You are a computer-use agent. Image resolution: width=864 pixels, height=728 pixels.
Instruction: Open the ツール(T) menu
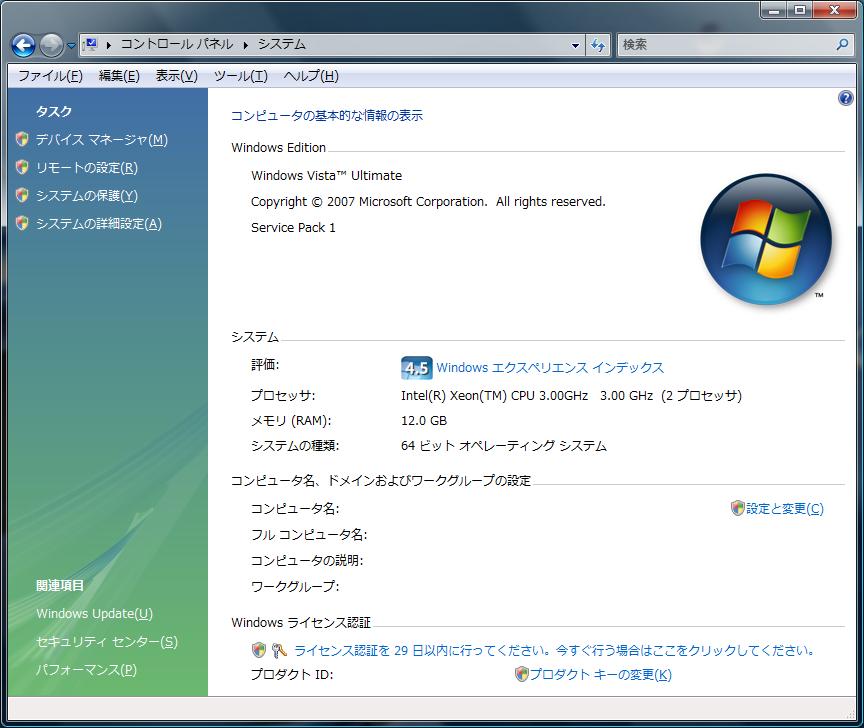pos(241,76)
